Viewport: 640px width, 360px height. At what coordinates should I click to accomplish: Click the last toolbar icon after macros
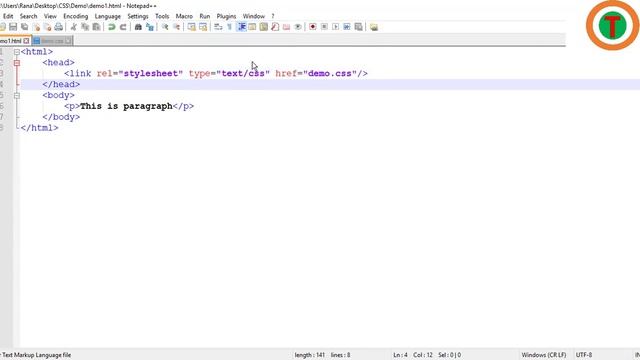click(374, 27)
